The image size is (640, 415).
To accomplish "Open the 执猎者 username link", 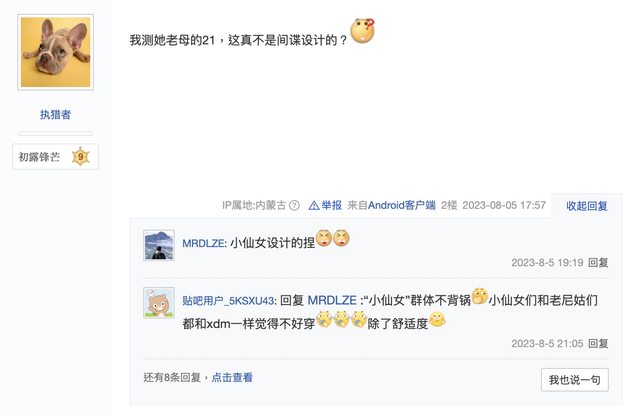I will point(56,115).
